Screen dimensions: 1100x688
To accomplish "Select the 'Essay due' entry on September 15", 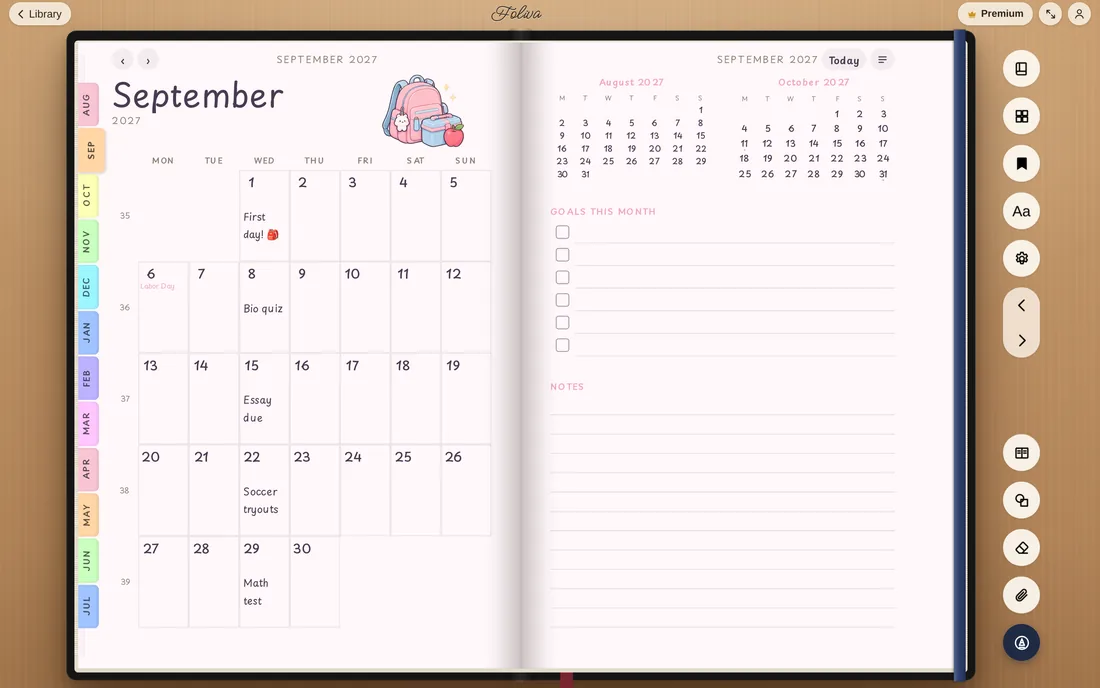I will click(x=257, y=409).
